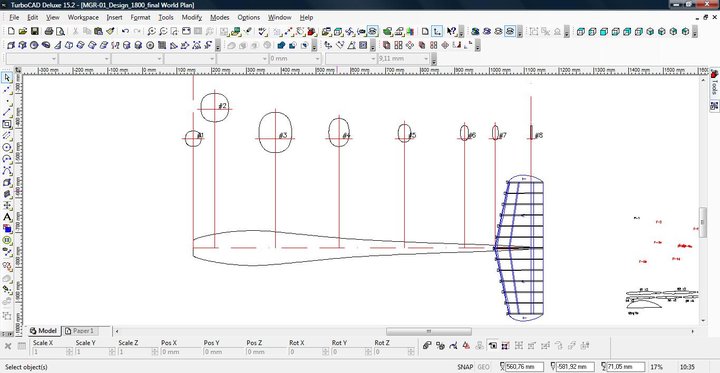Click the horizontal scrollbar thumb
Image resolution: width=720 pixels, height=373 pixels.
429,331
